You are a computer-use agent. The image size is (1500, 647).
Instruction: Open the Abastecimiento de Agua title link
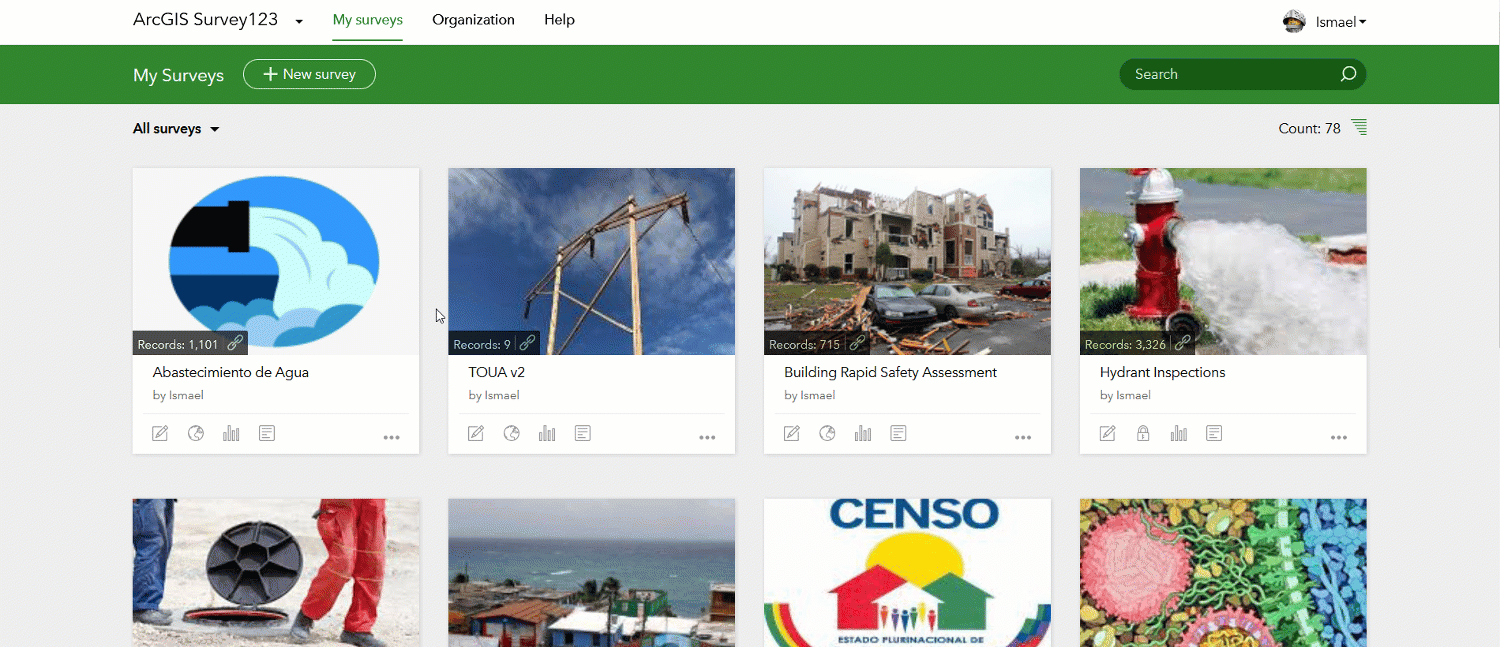[x=231, y=372]
